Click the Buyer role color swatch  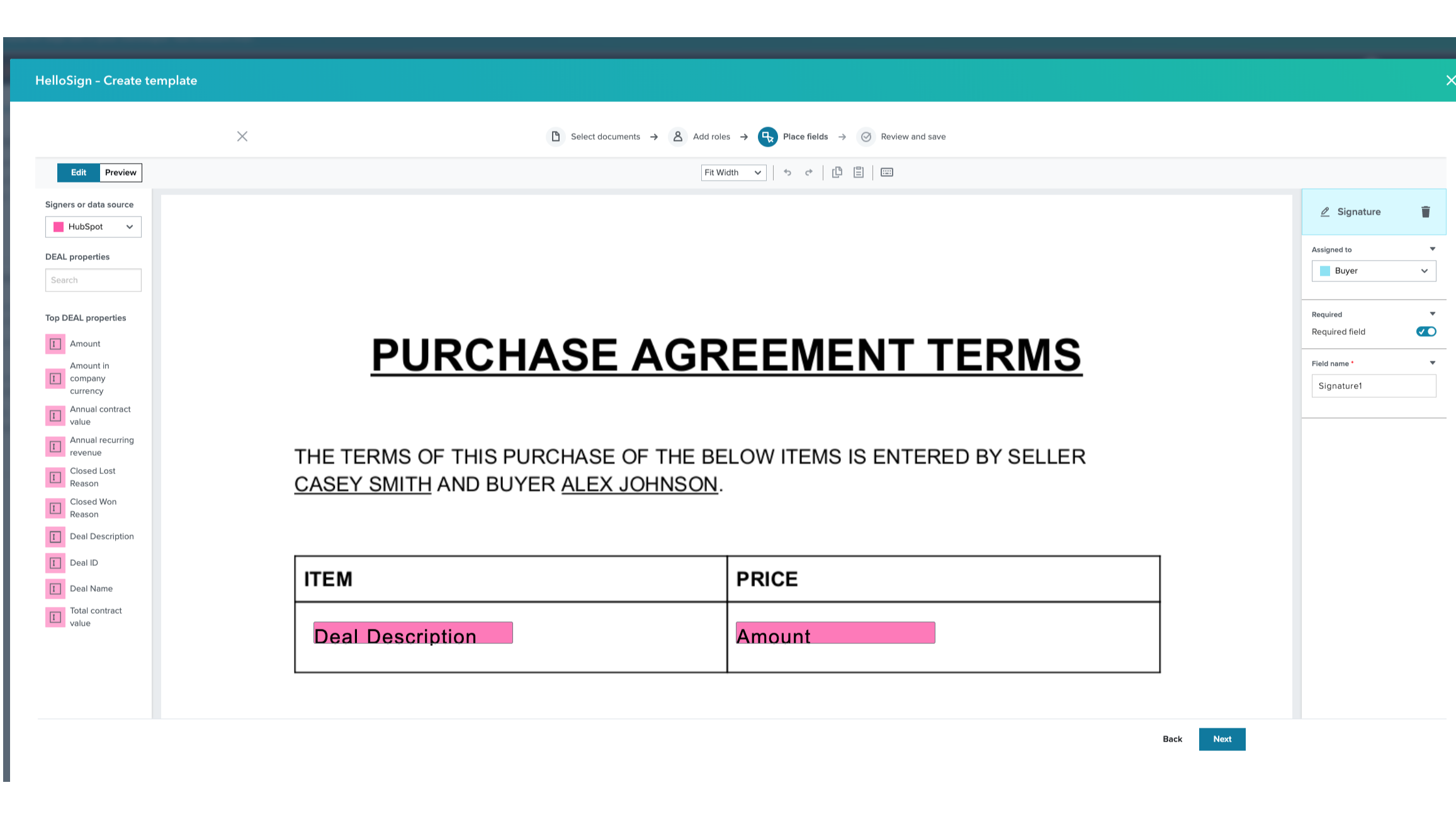[x=1324, y=271]
